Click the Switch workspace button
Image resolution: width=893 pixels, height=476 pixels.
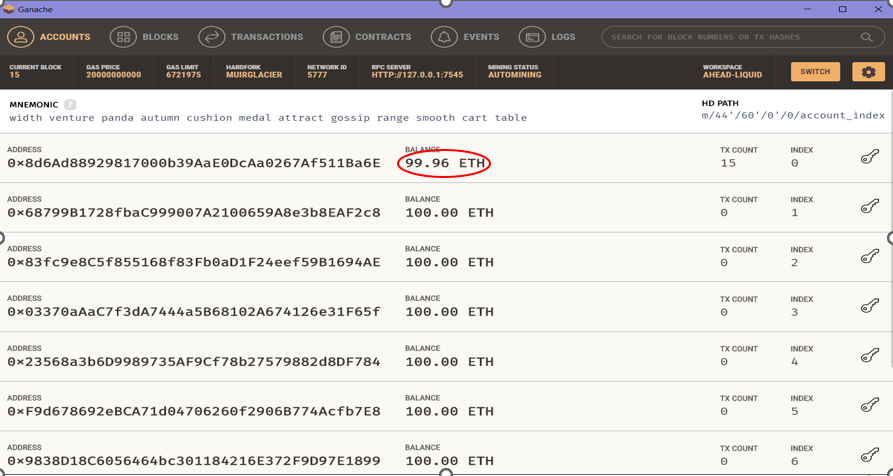pyautogui.click(x=815, y=72)
